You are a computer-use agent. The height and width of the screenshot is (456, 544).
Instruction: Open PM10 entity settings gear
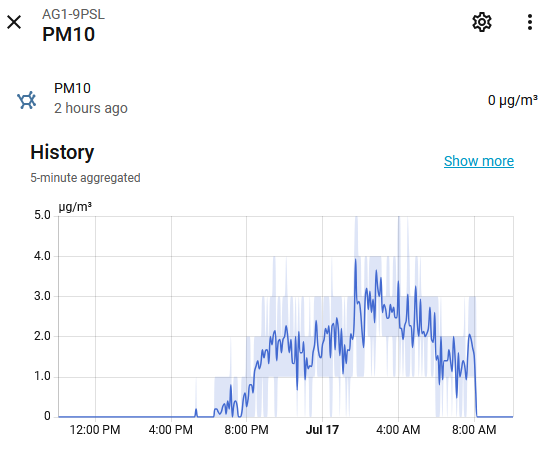click(x=482, y=23)
